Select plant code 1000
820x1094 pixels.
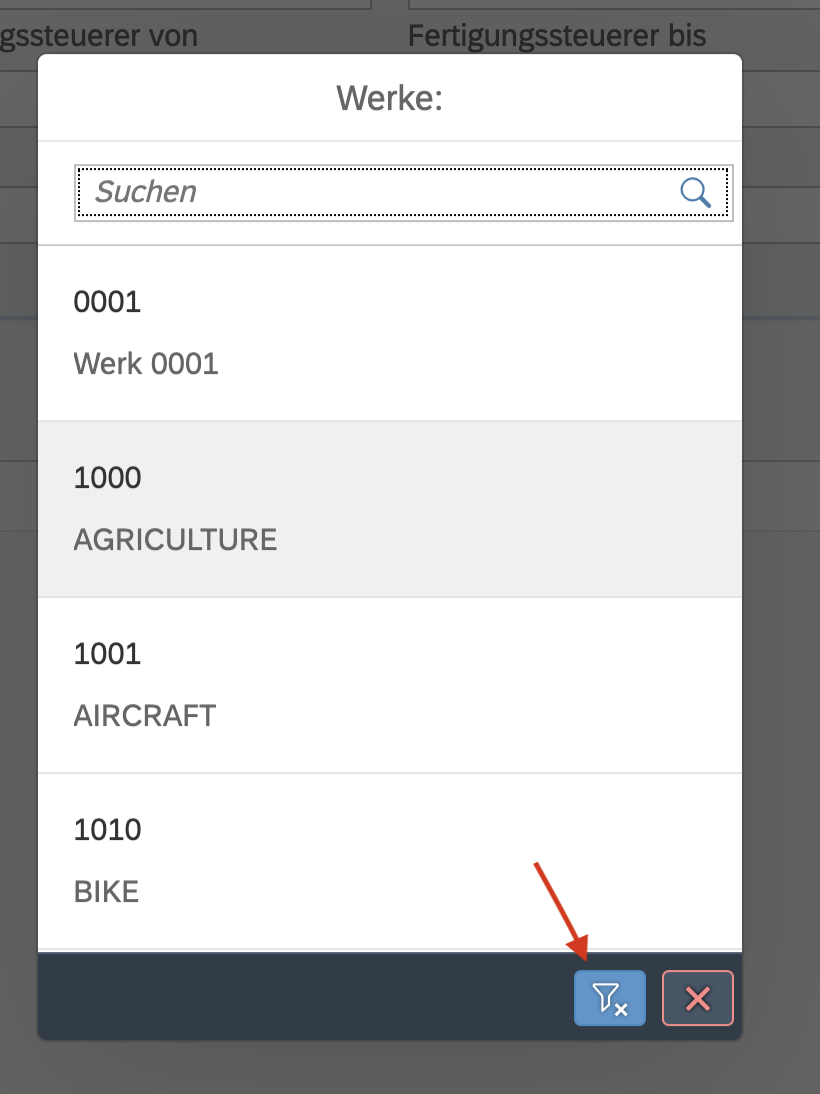[x=108, y=478]
